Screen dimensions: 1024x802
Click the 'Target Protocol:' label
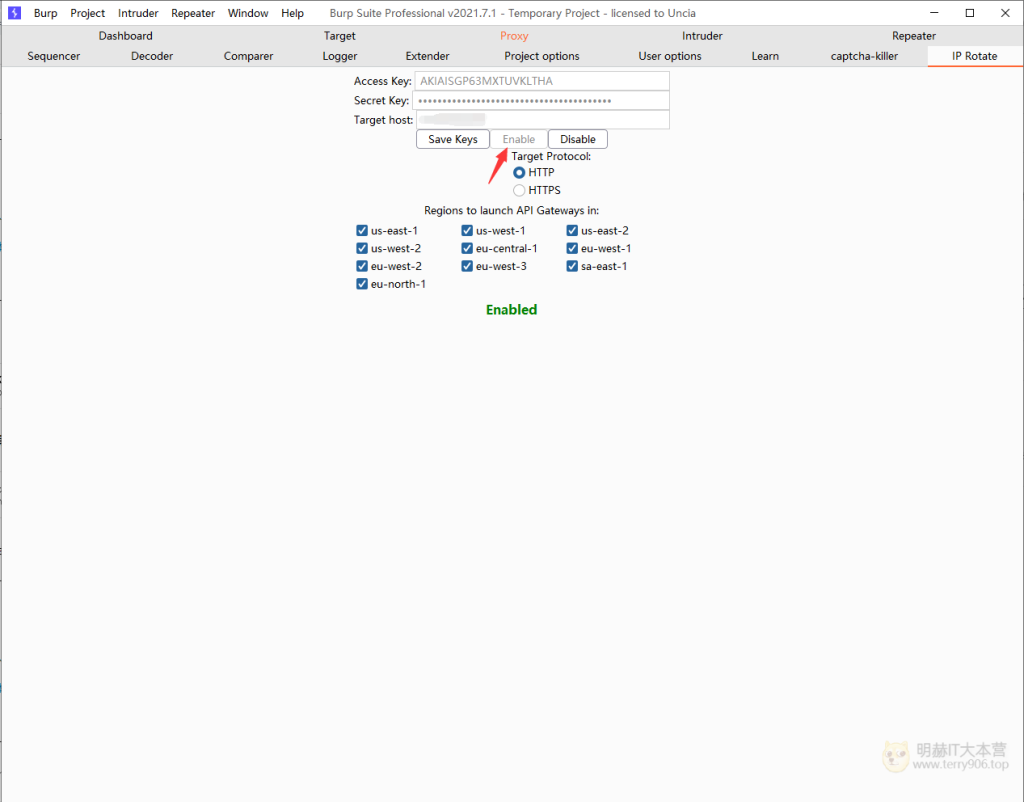click(551, 156)
